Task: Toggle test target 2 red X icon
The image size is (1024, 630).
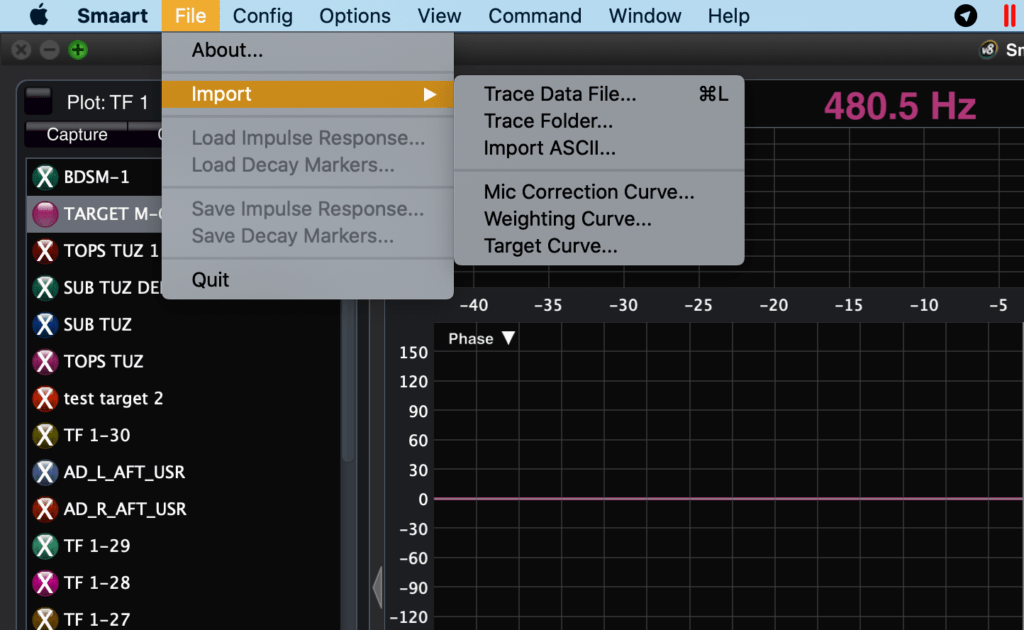Action: 45,398
